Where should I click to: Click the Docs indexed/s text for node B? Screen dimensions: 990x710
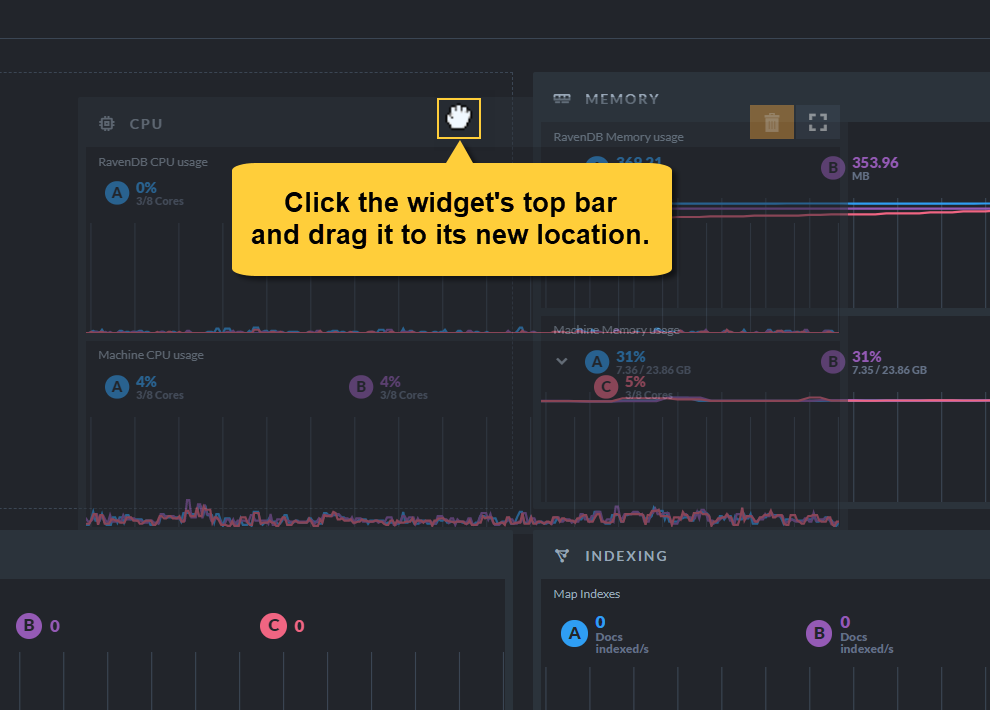click(866, 642)
